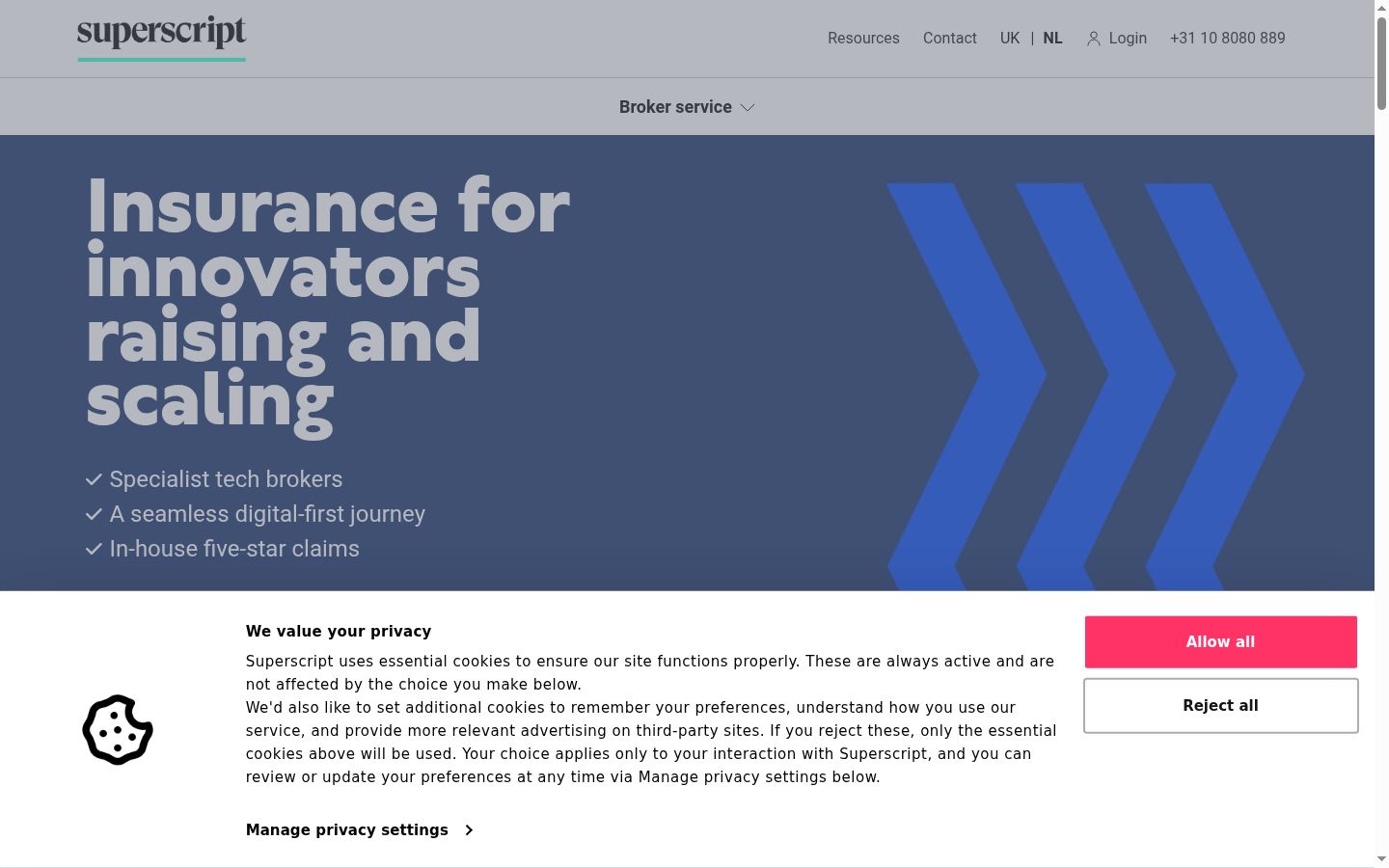Image resolution: width=1389 pixels, height=868 pixels.
Task: Click the Allow all cookies button
Action: point(1221,642)
